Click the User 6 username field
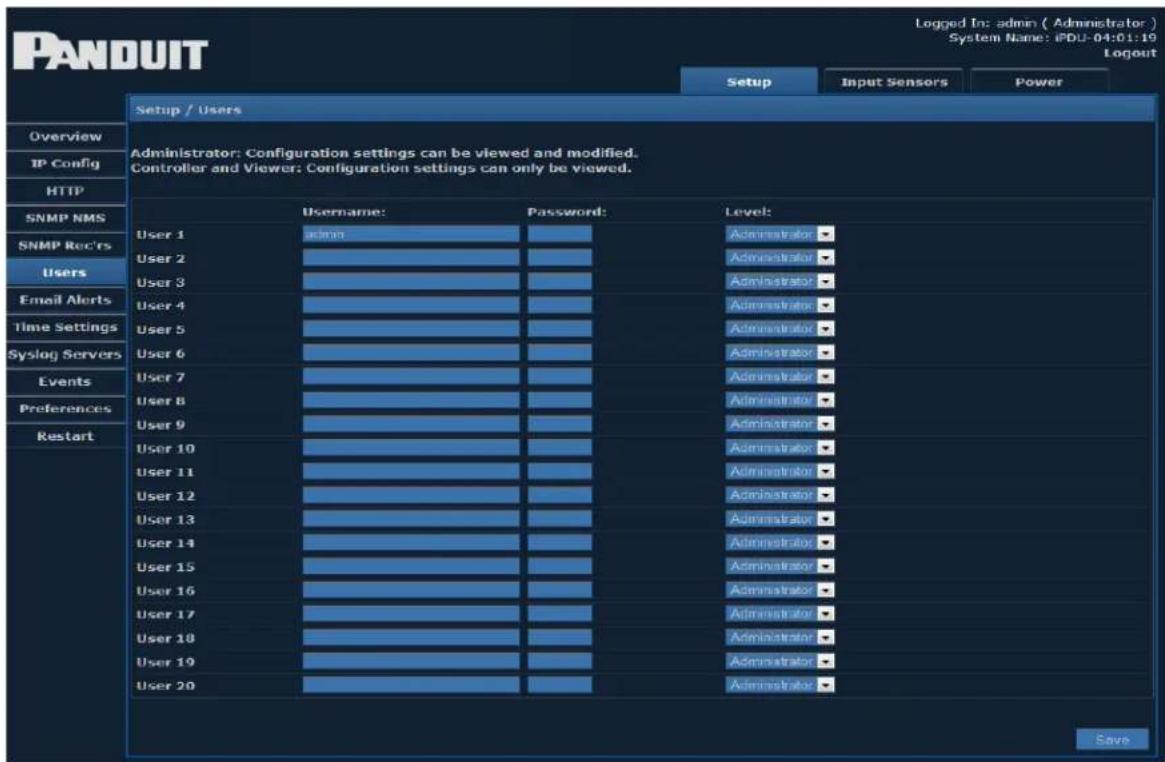Viewport: 1165px width, 762px height. 411,353
